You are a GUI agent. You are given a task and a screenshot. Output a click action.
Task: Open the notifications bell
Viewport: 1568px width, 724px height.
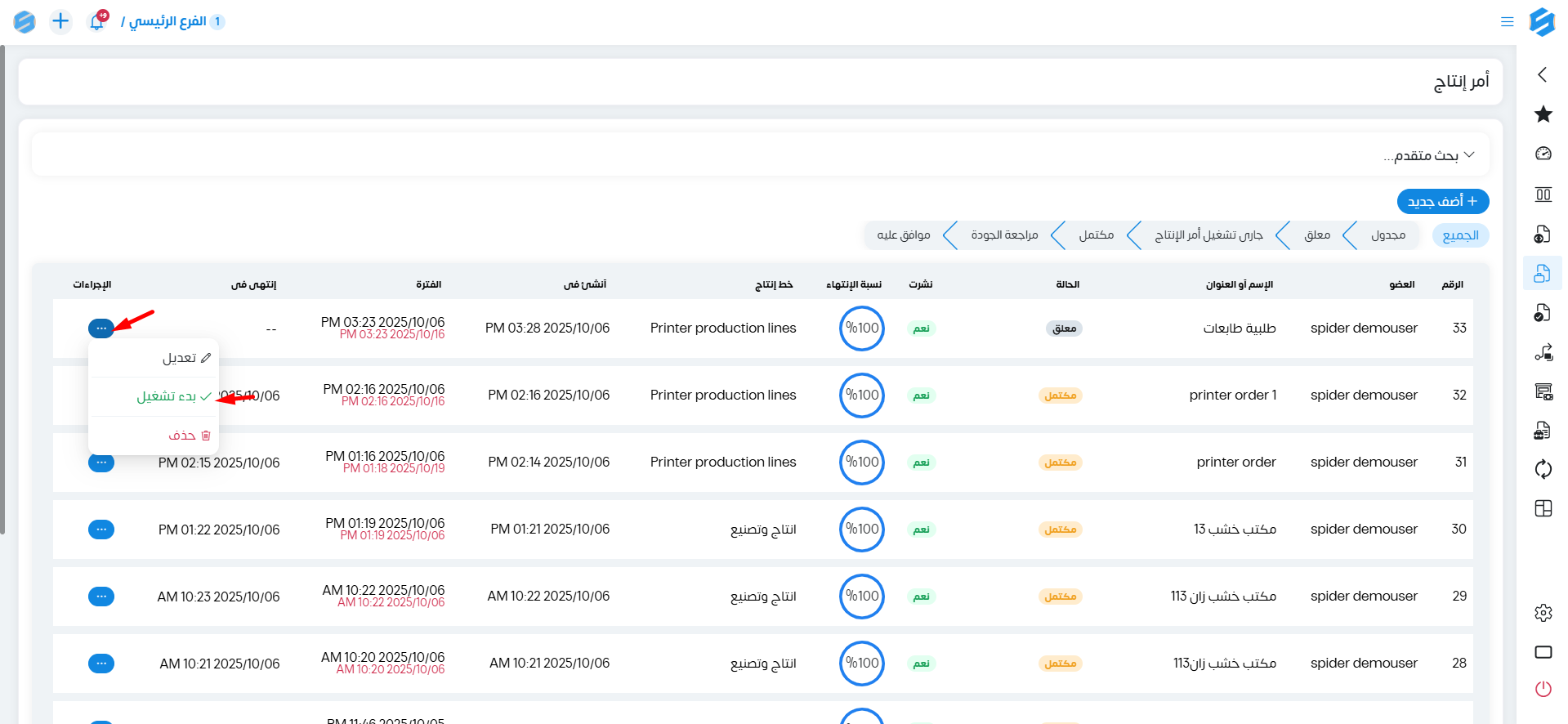[97, 22]
